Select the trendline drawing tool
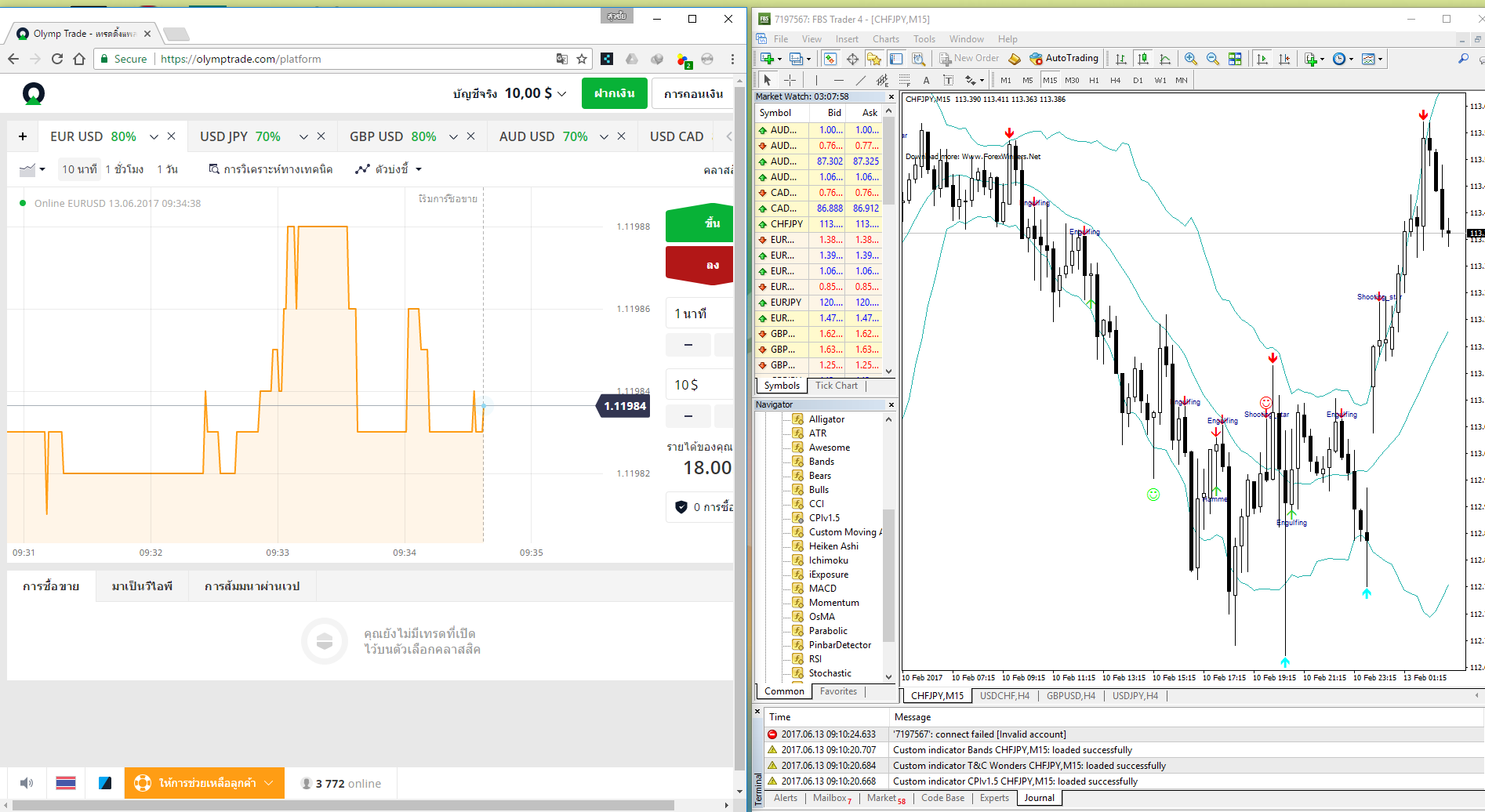The image size is (1485, 812). pos(860,80)
